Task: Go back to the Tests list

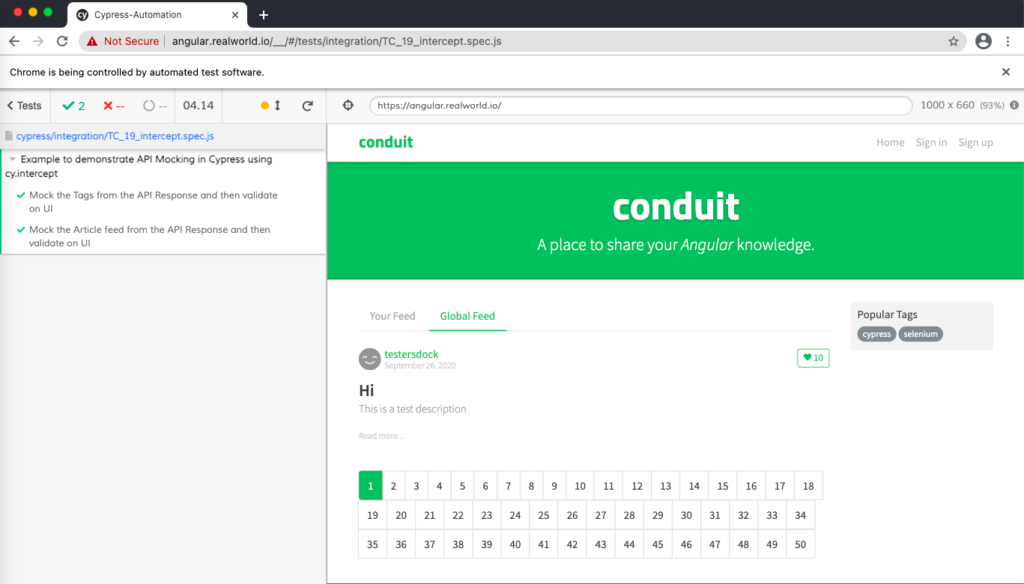Action: click(x=24, y=105)
